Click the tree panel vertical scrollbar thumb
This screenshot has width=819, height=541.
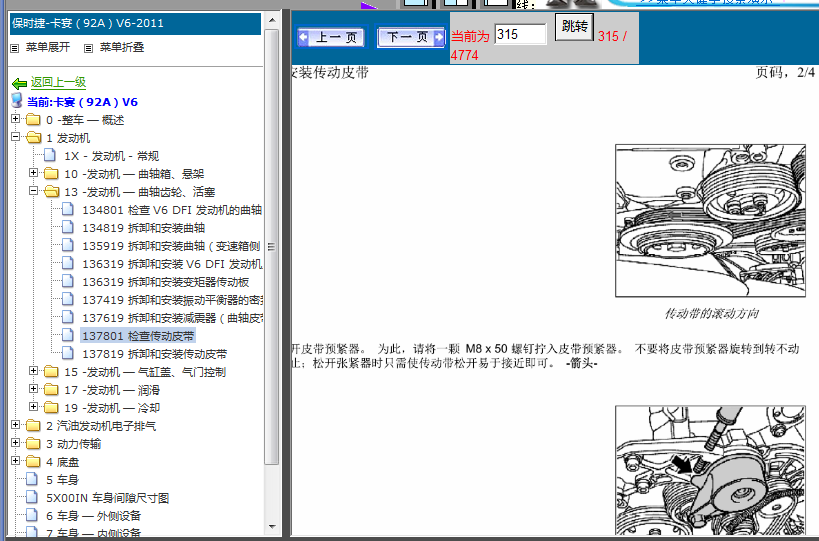click(x=272, y=246)
